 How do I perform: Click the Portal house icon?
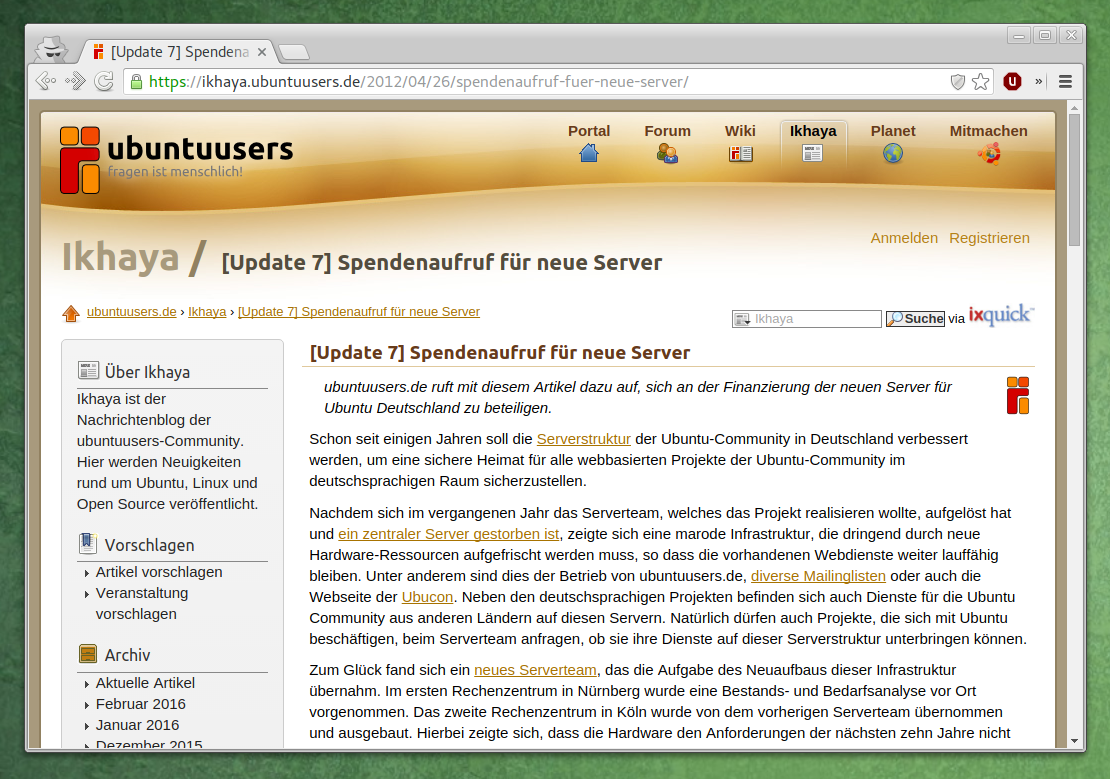589,153
